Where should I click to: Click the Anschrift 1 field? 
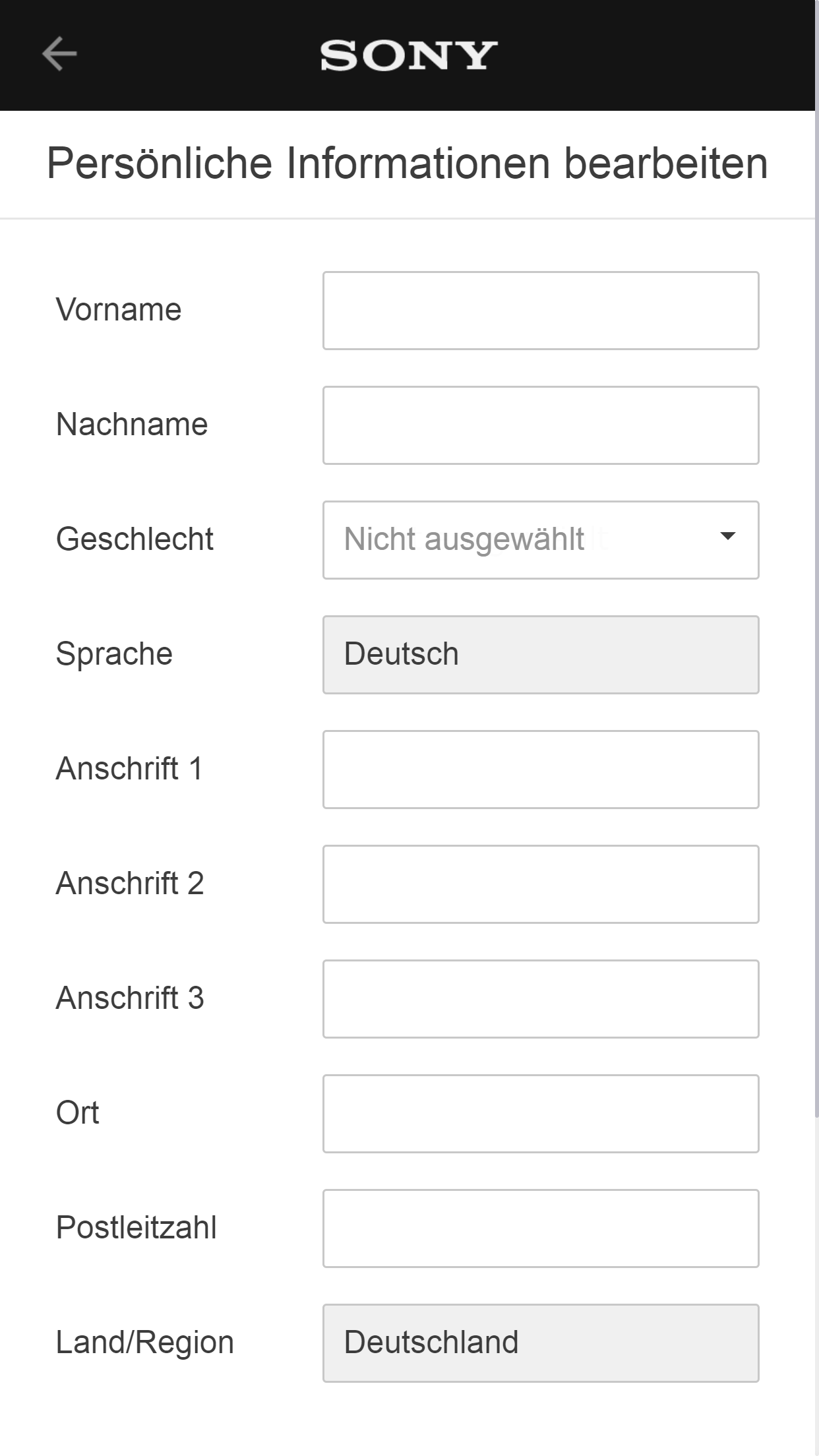pos(541,769)
